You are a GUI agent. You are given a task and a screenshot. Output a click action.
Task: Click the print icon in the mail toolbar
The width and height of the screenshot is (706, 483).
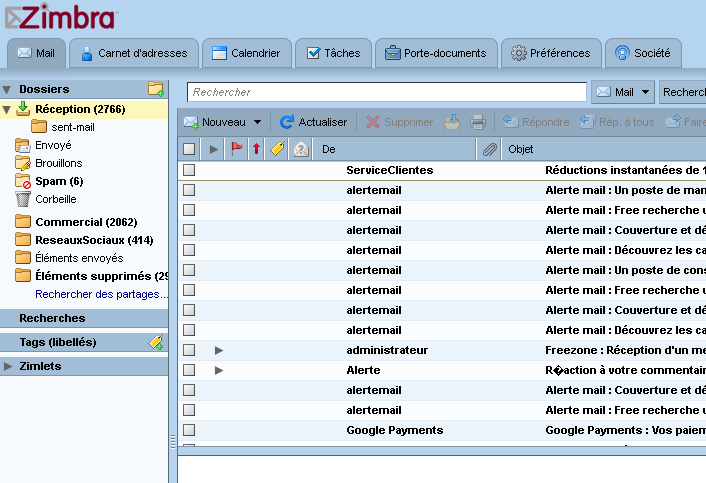click(x=478, y=122)
